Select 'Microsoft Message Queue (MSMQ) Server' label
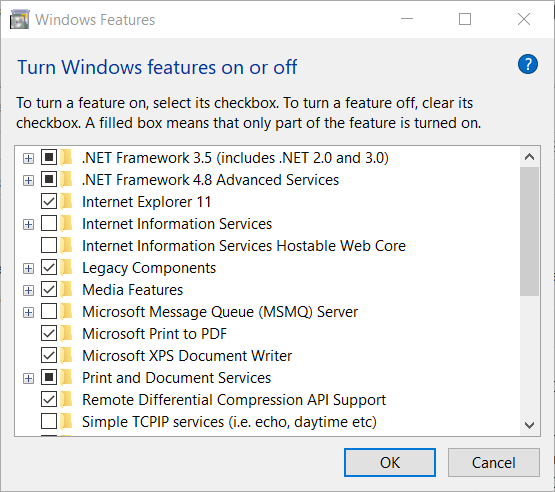This screenshot has height=492, width=555. click(x=220, y=312)
